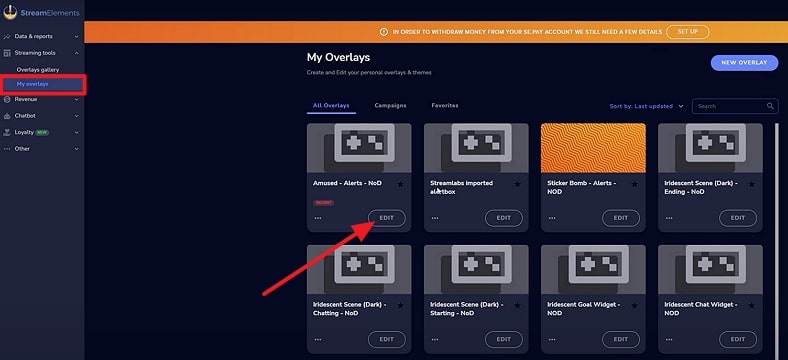
Task: Click the Chatbot robot icon
Action: [7, 116]
